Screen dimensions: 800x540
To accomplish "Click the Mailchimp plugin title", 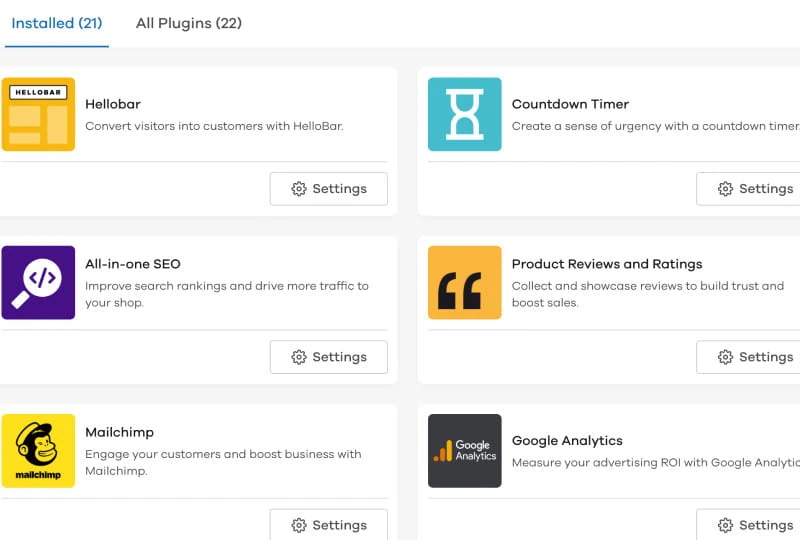I will click(119, 432).
